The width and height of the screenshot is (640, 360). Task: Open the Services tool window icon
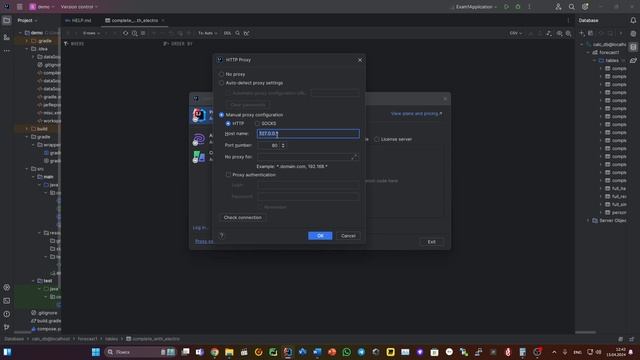click(x=7, y=287)
